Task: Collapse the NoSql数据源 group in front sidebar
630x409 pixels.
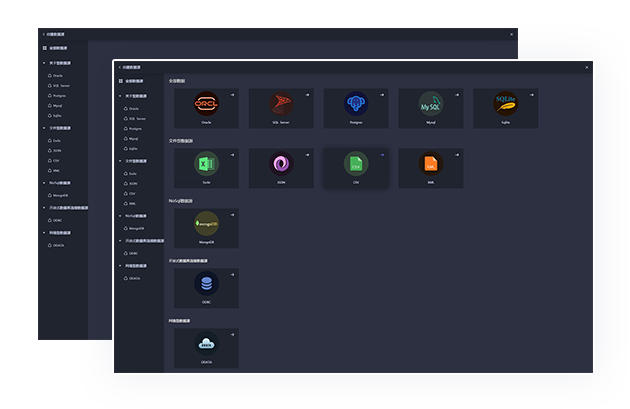Action: pyautogui.click(x=119, y=215)
